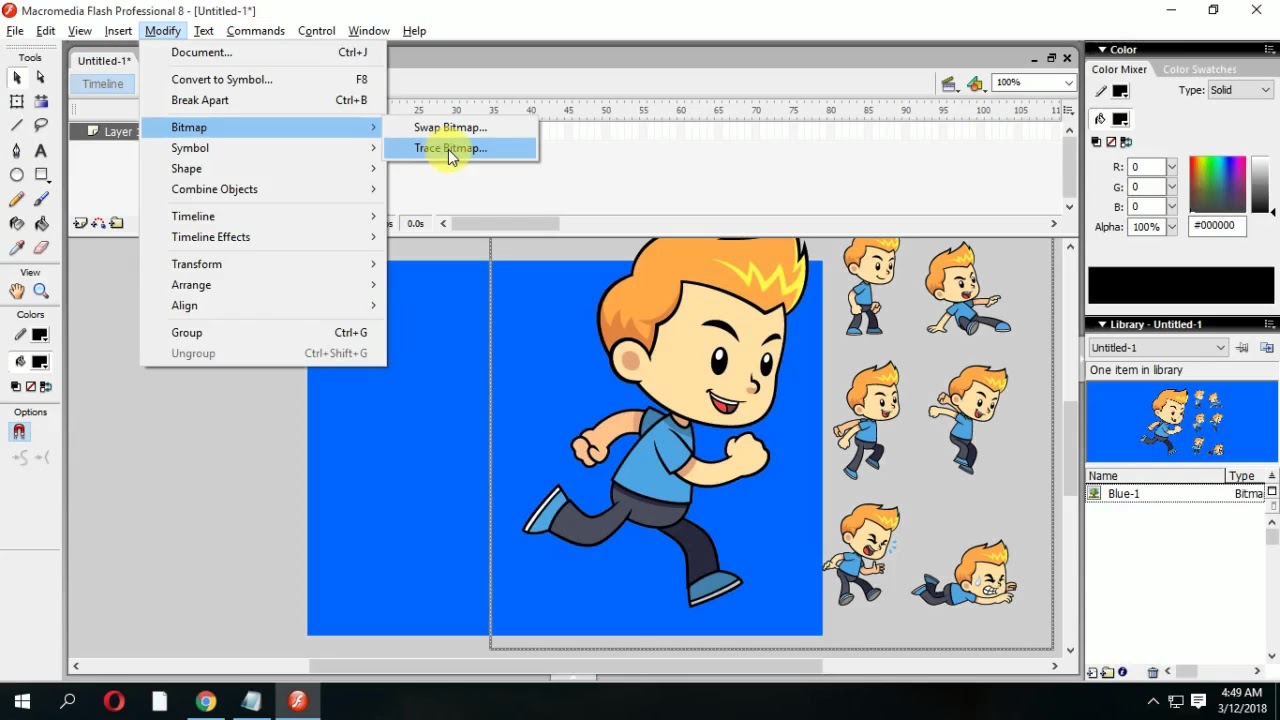Select the Gradient Transform tool
Viewport: 1280px width, 720px height.
[x=41, y=101]
